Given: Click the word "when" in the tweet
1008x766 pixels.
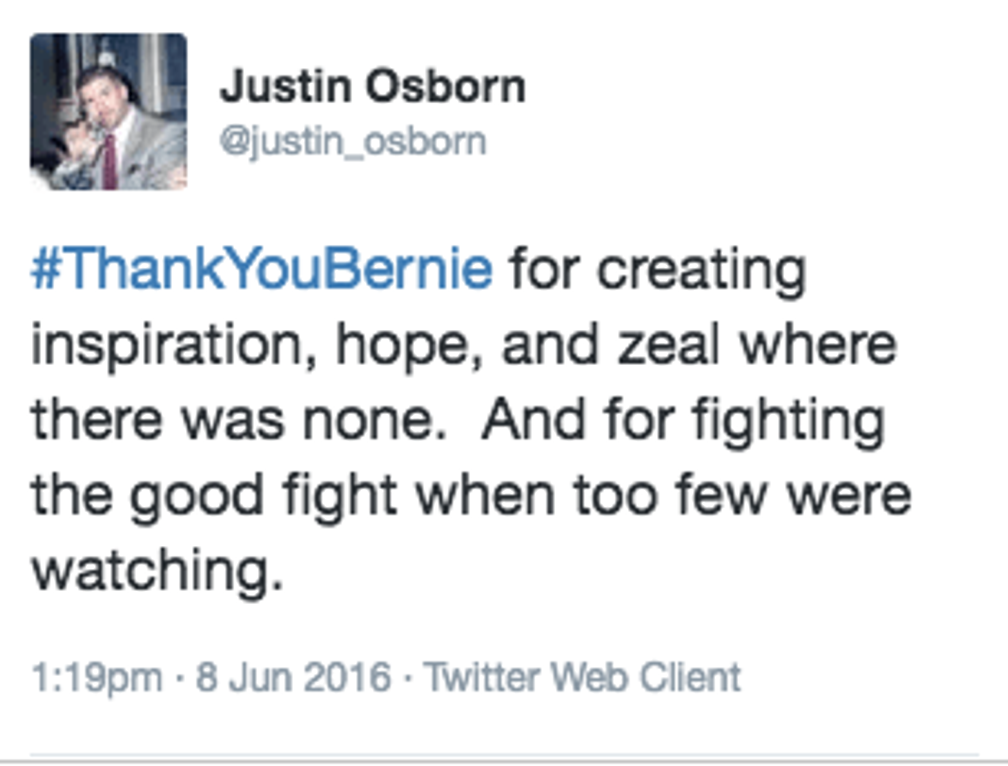Looking at the screenshot, I should (485, 495).
